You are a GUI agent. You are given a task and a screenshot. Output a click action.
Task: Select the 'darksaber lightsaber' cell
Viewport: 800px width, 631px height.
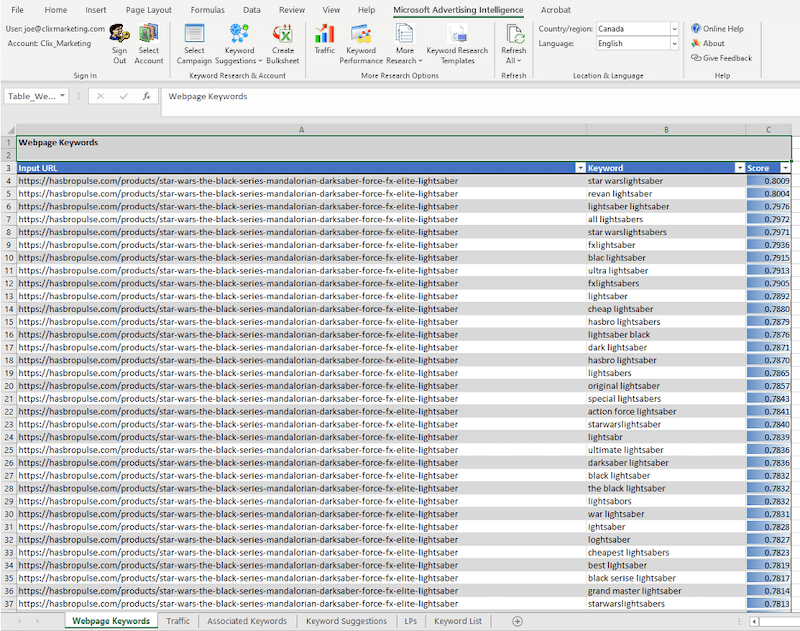click(666, 463)
